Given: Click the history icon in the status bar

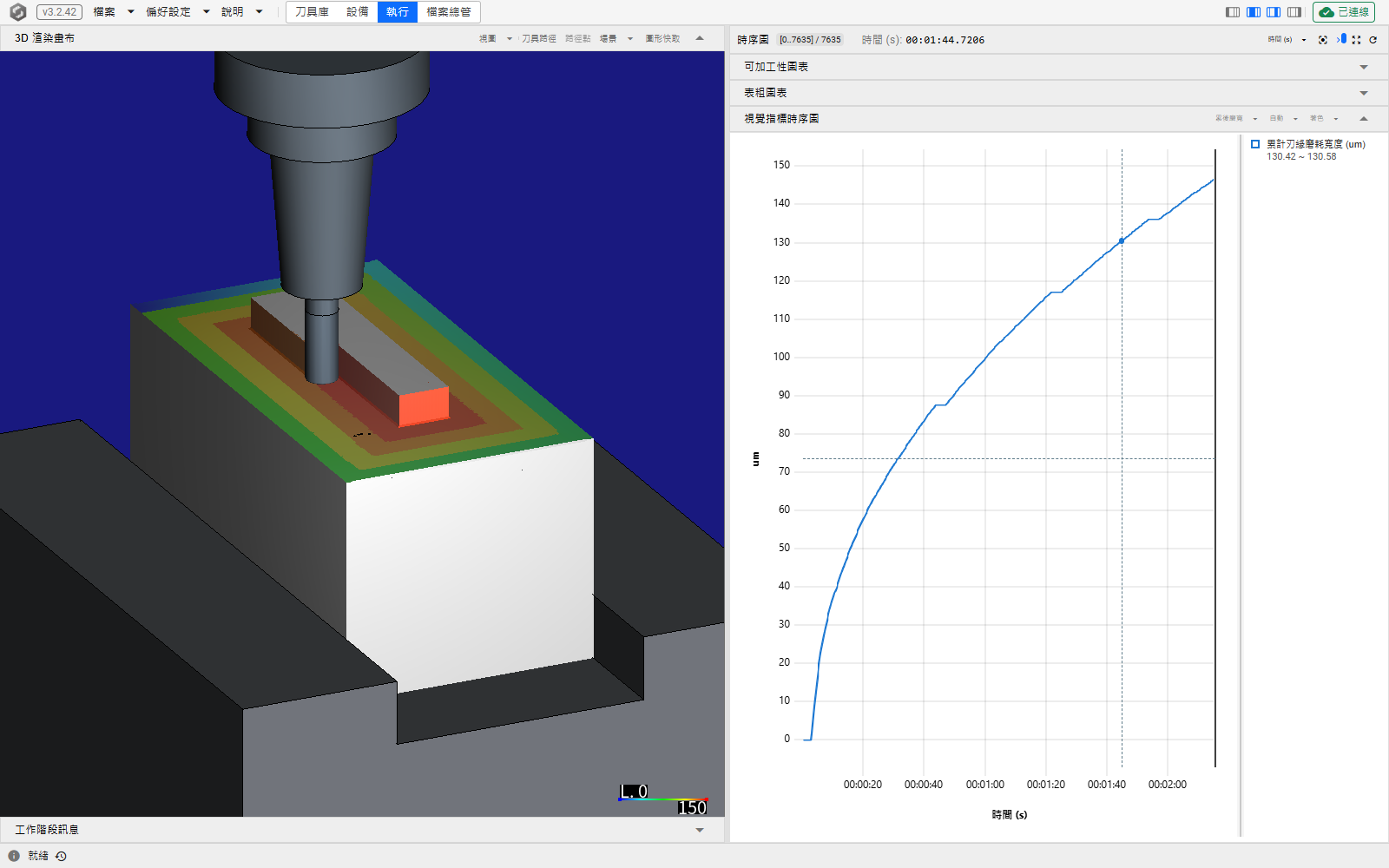Looking at the screenshot, I should [61, 856].
